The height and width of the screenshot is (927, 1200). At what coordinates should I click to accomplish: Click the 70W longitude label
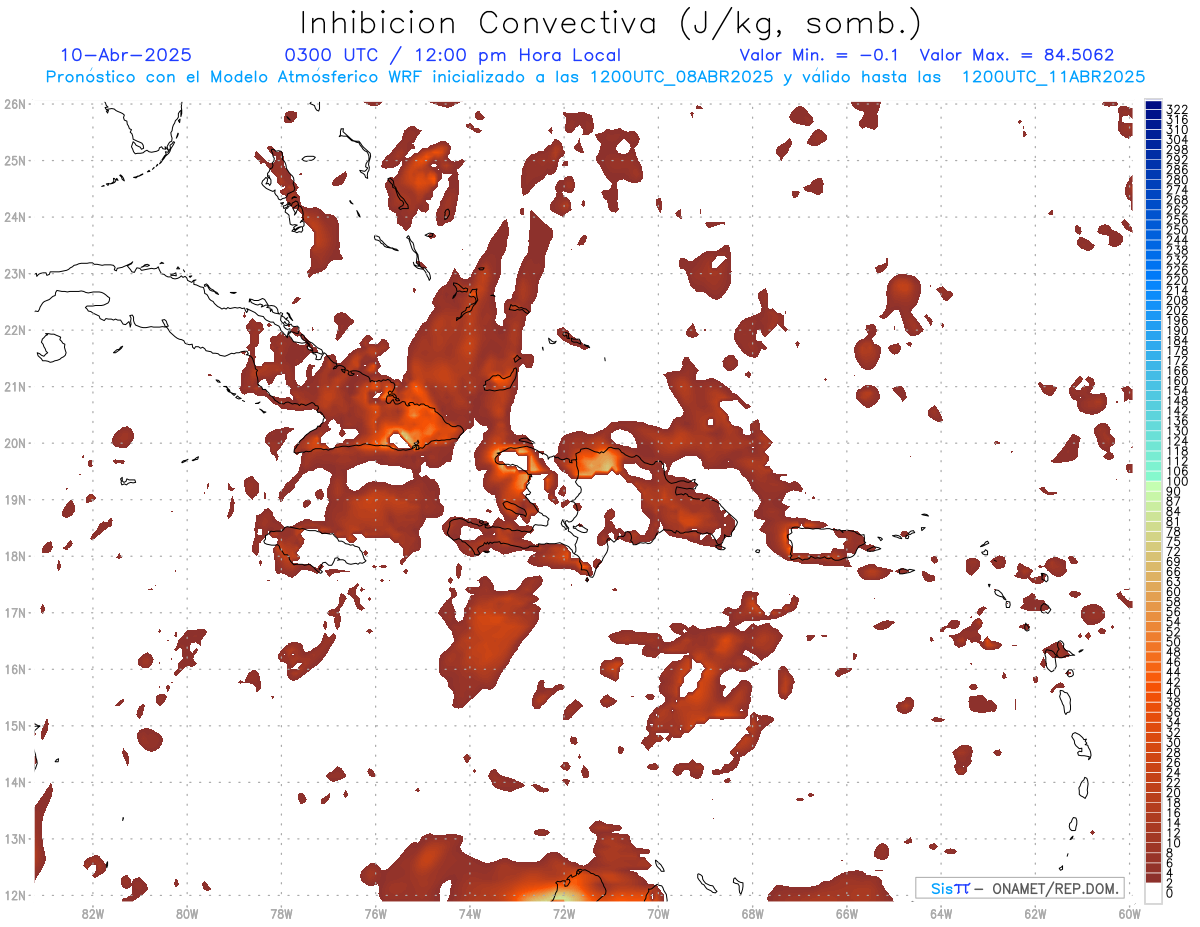658,913
